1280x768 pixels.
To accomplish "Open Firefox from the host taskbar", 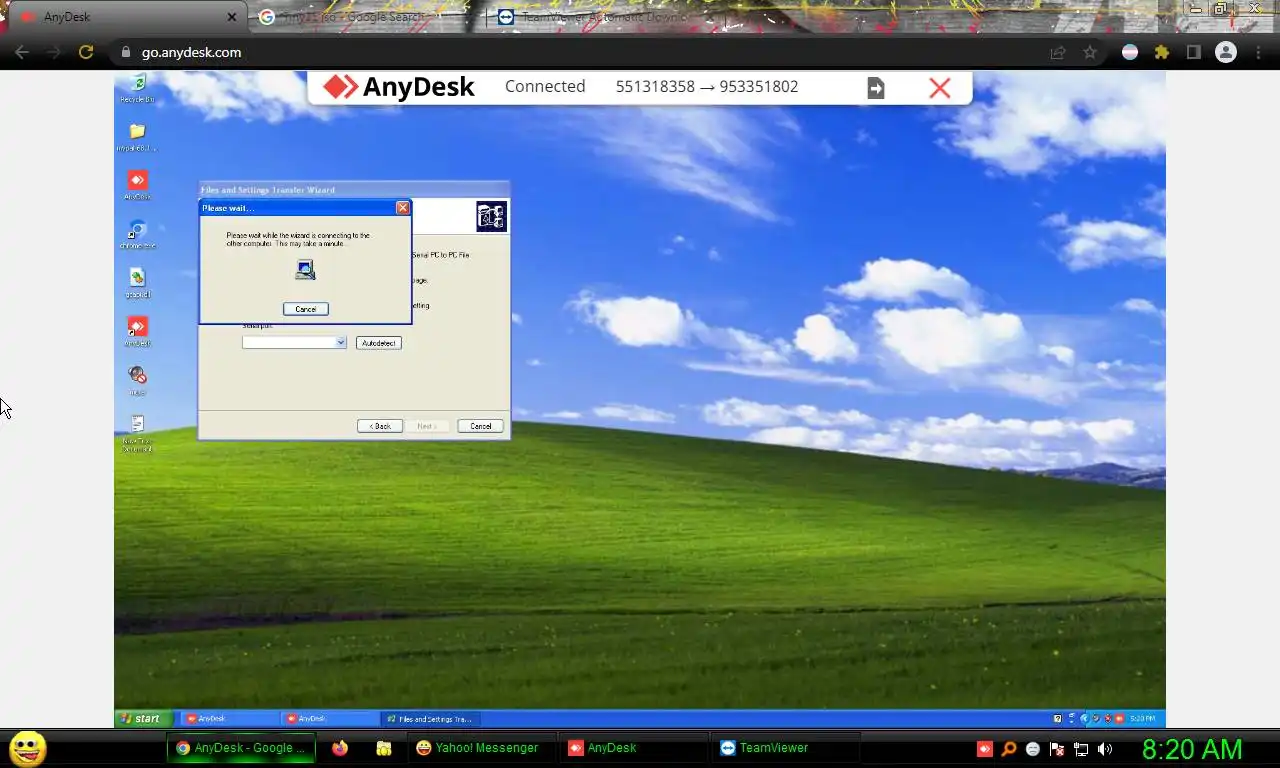I will 340,748.
